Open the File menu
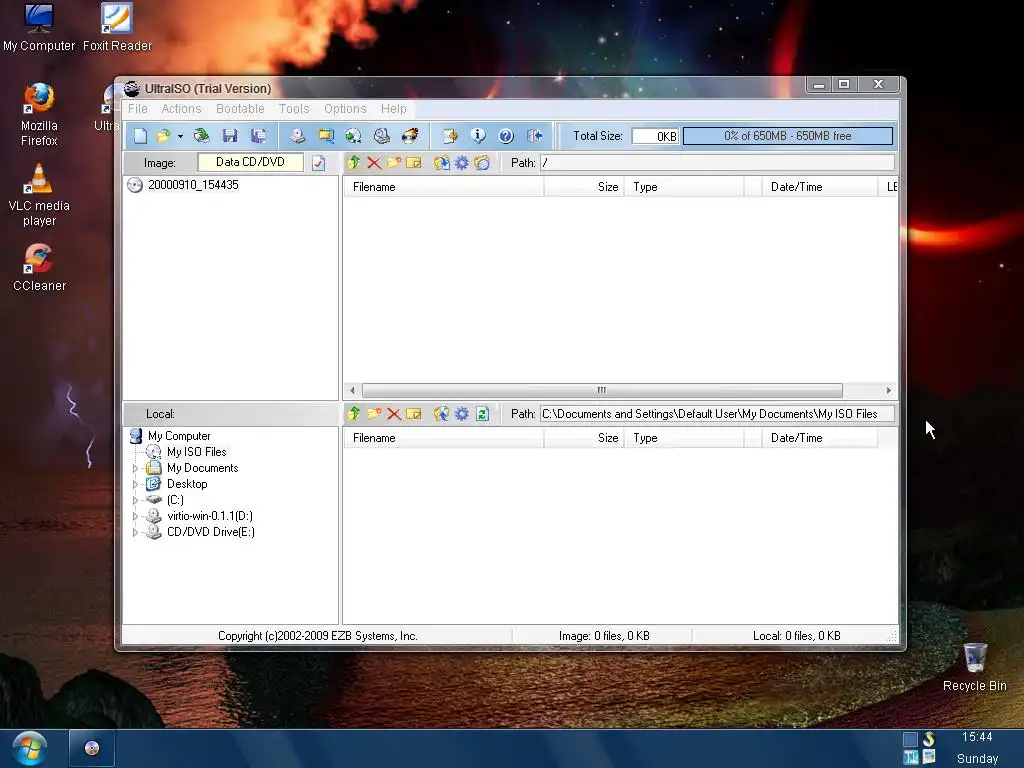Image resolution: width=1024 pixels, height=768 pixels. click(x=138, y=108)
